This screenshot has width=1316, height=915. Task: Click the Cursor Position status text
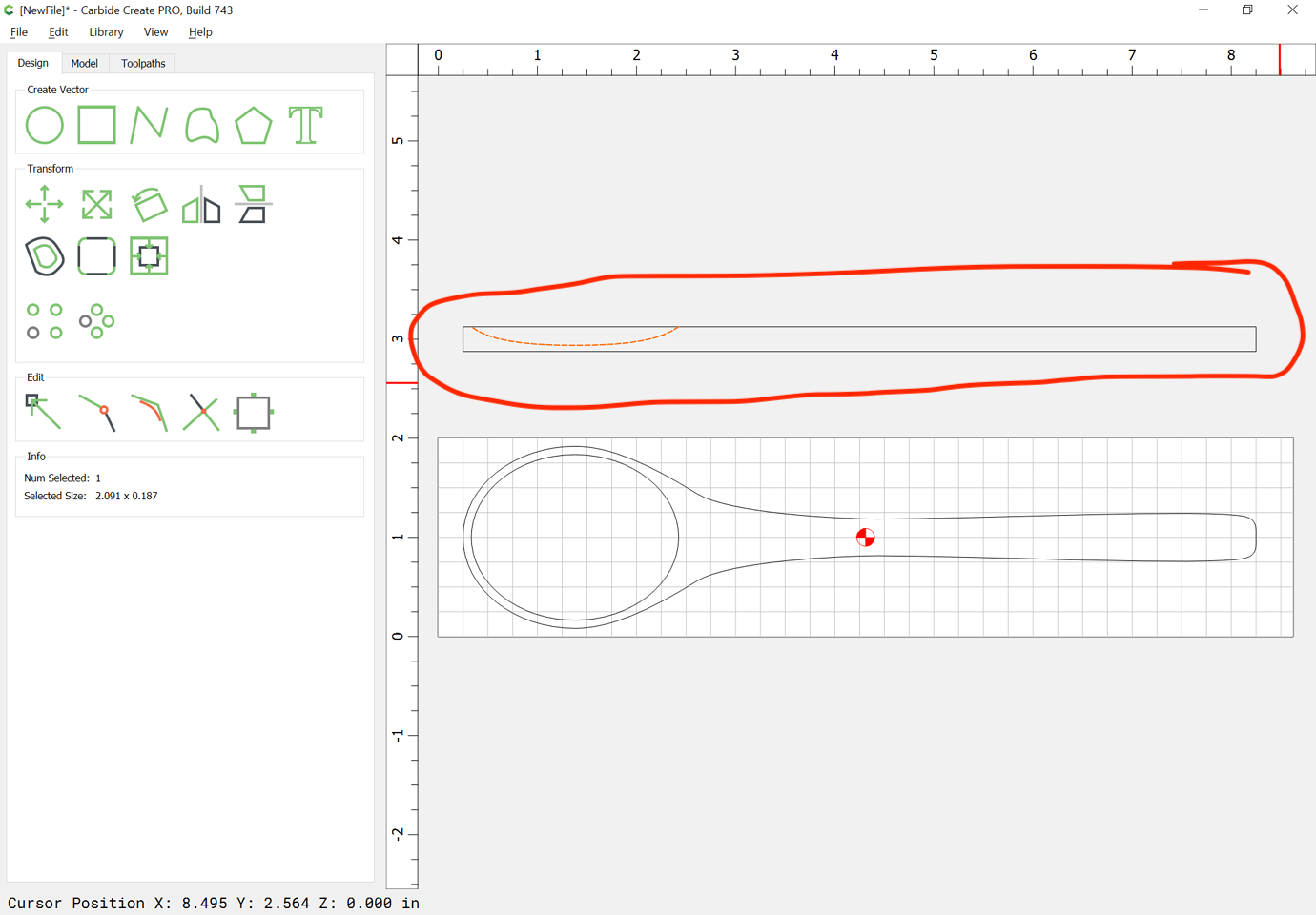click(214, 903)
